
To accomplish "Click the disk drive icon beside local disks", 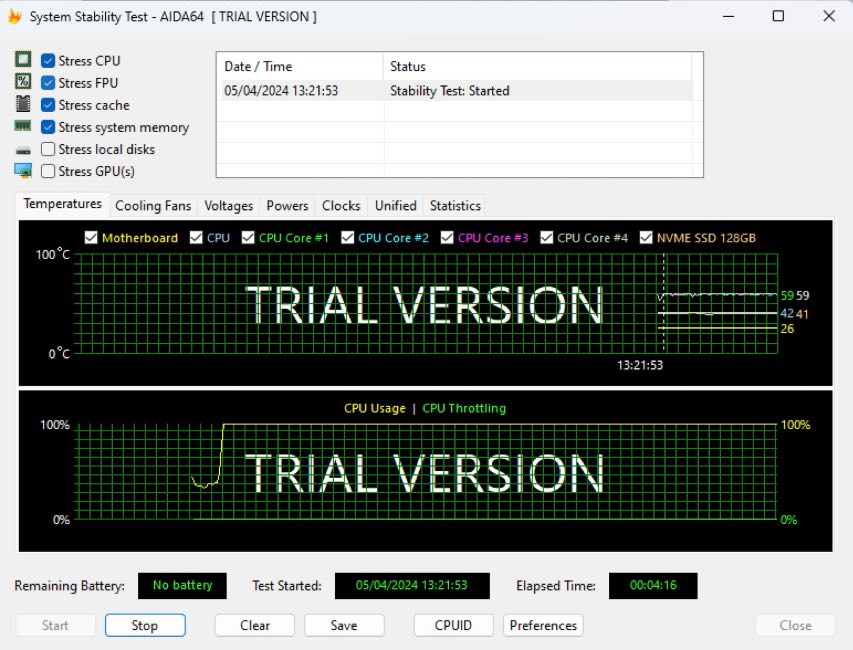I will tap(23, 150).
